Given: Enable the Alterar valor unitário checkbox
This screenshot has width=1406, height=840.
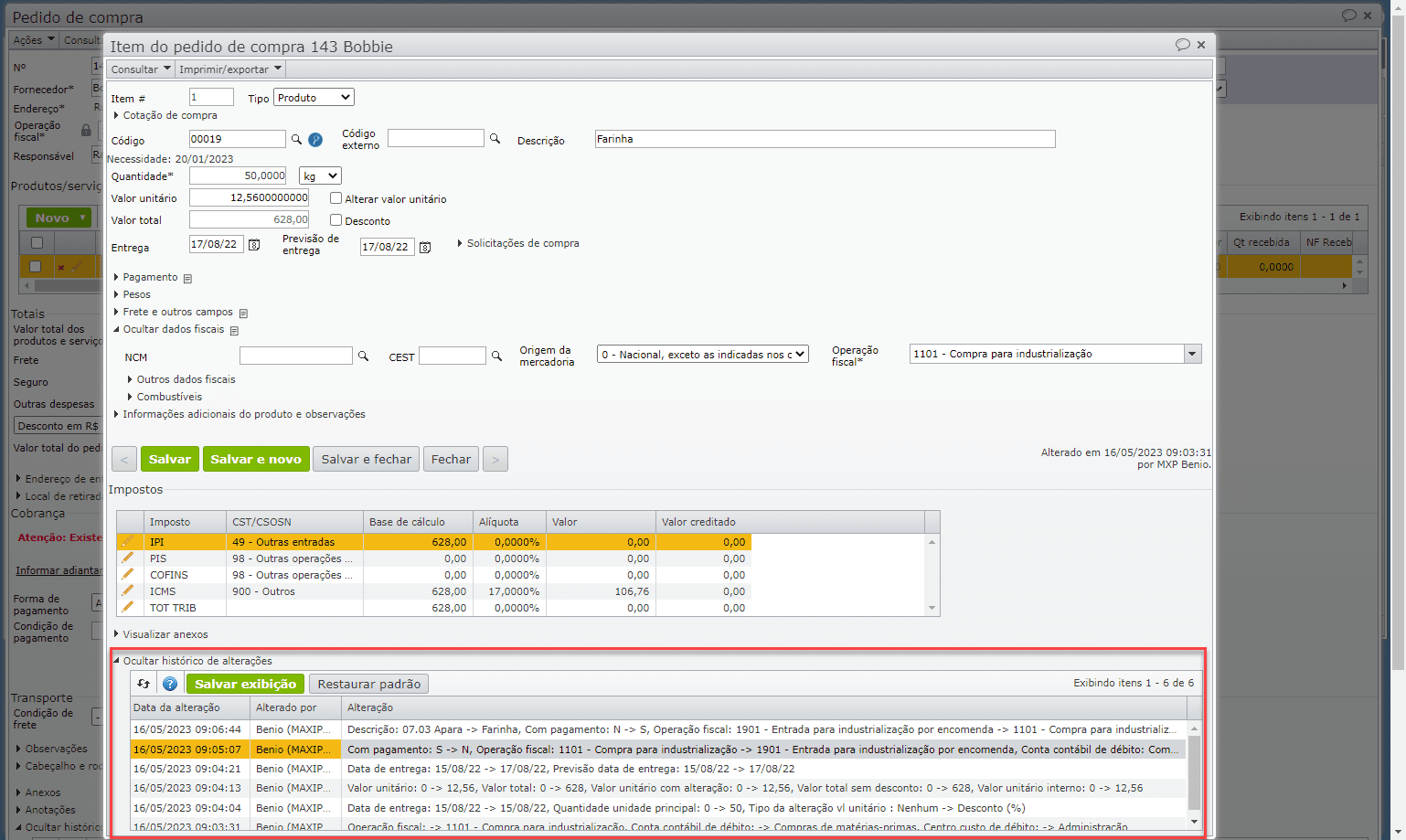Looking at the screenshot, I should [336, 198].
